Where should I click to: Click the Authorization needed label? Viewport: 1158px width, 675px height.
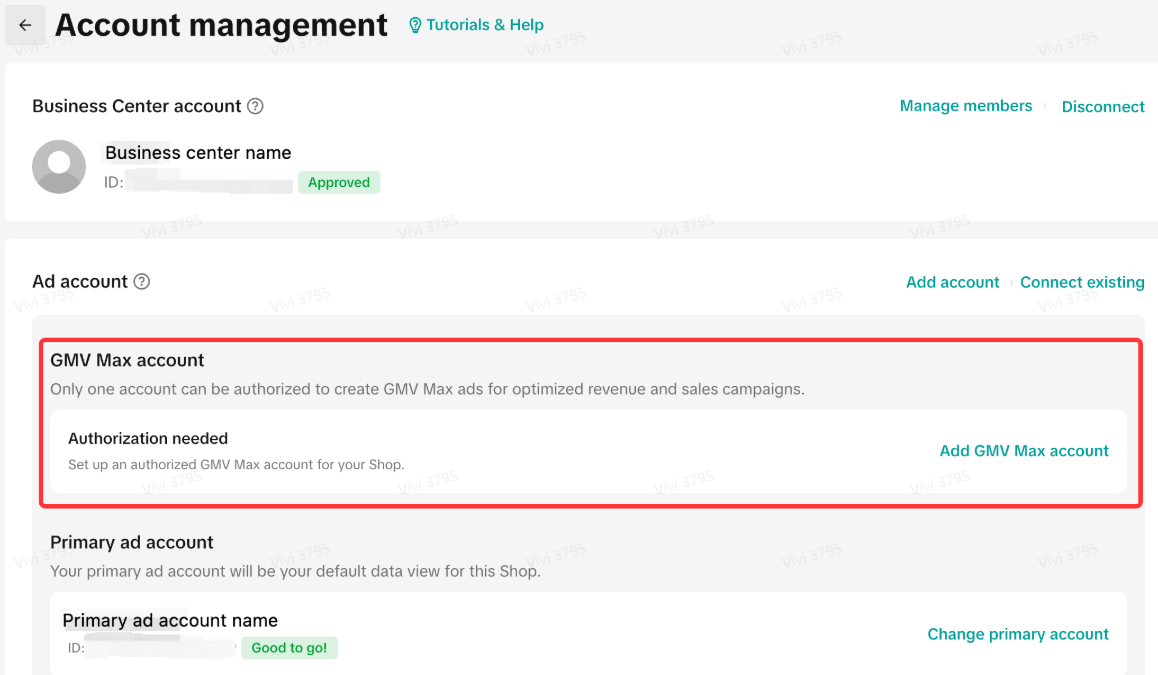pos(148,438)
